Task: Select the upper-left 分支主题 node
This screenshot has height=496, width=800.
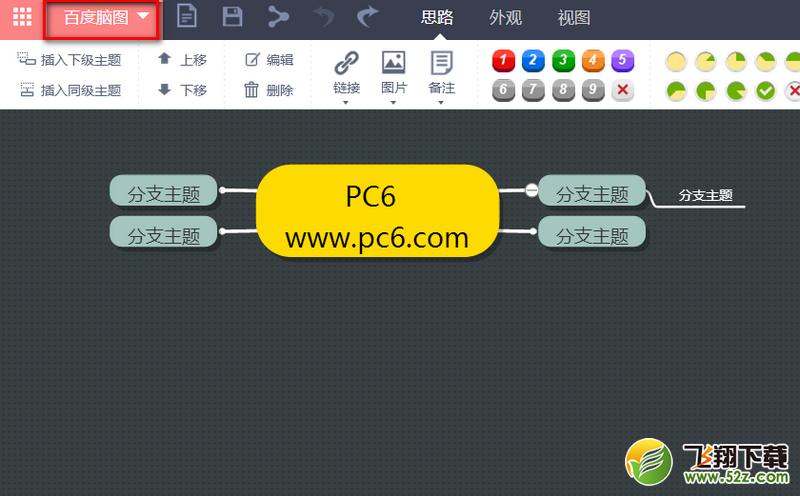Action: pyautogui.click(x=164, y=190)
